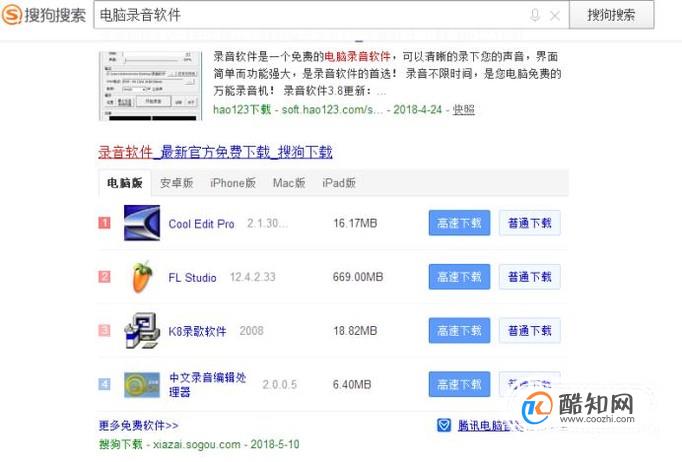Click the rank 3 number badge
This screenshot has width=682, height=462.
point(104,331)
